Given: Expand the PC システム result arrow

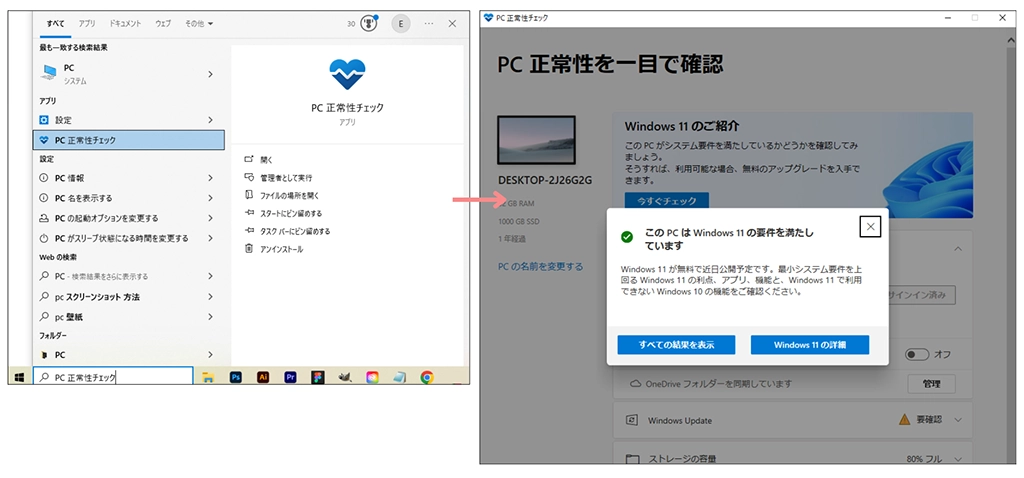Looking at the screenshot, I should (210, 74).
